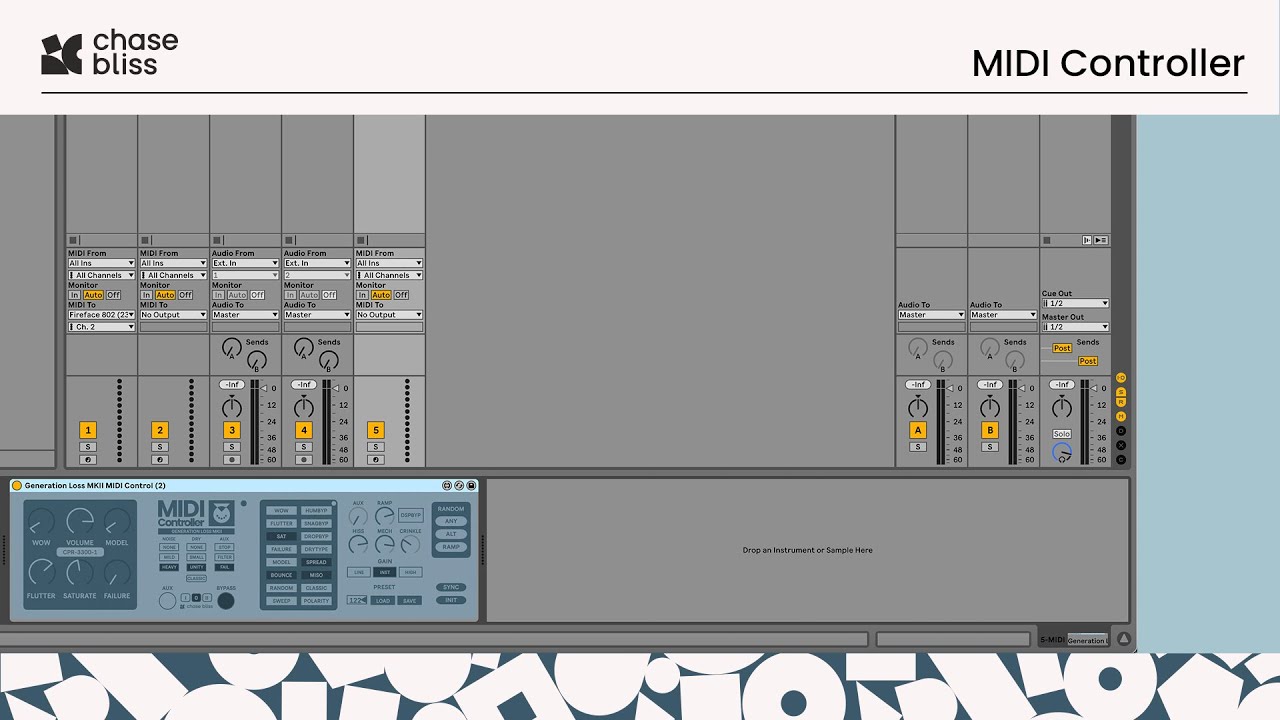Click the CPR-3300-1 model display
1280x720 pixels.
80,552
